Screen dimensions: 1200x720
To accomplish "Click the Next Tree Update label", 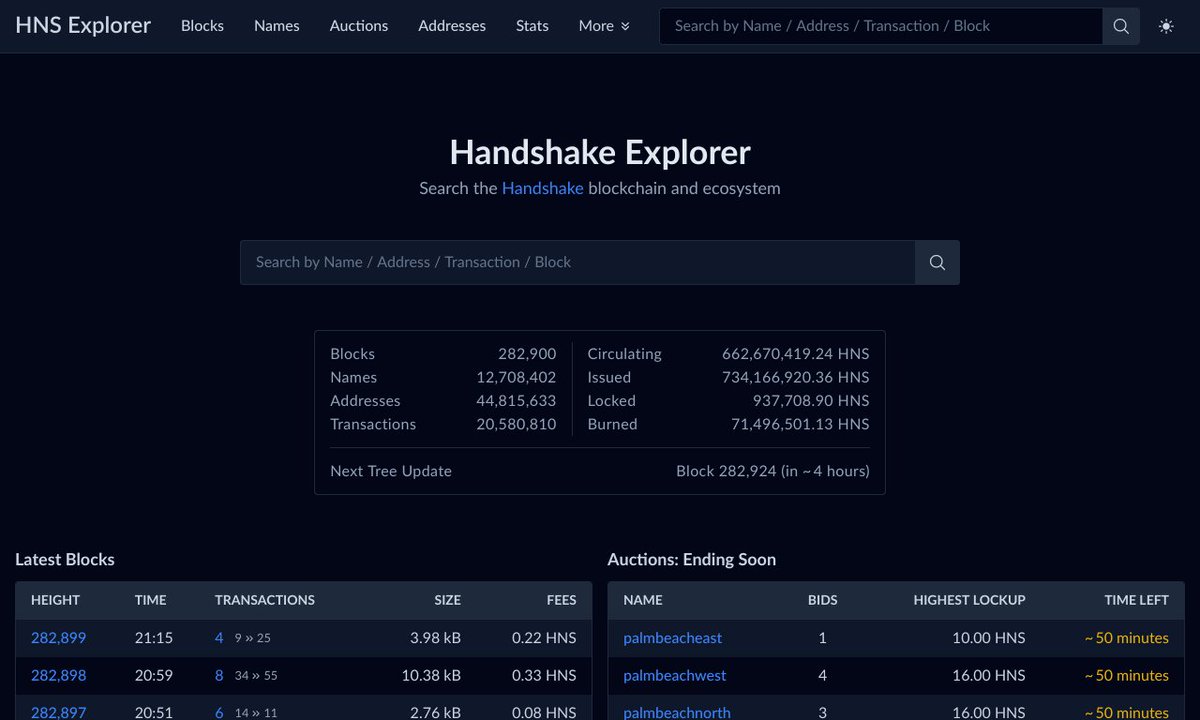I will coord(391,471).
